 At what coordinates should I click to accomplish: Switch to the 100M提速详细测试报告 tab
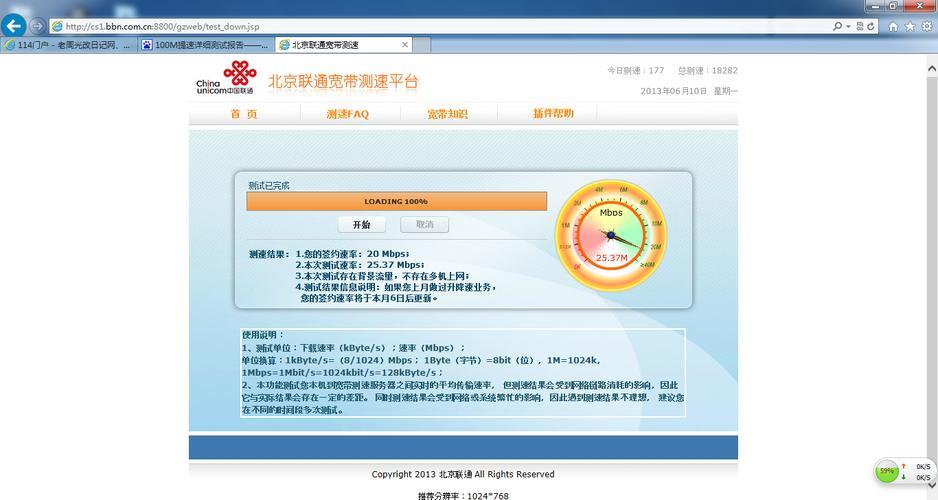click(x=206, y=45)
